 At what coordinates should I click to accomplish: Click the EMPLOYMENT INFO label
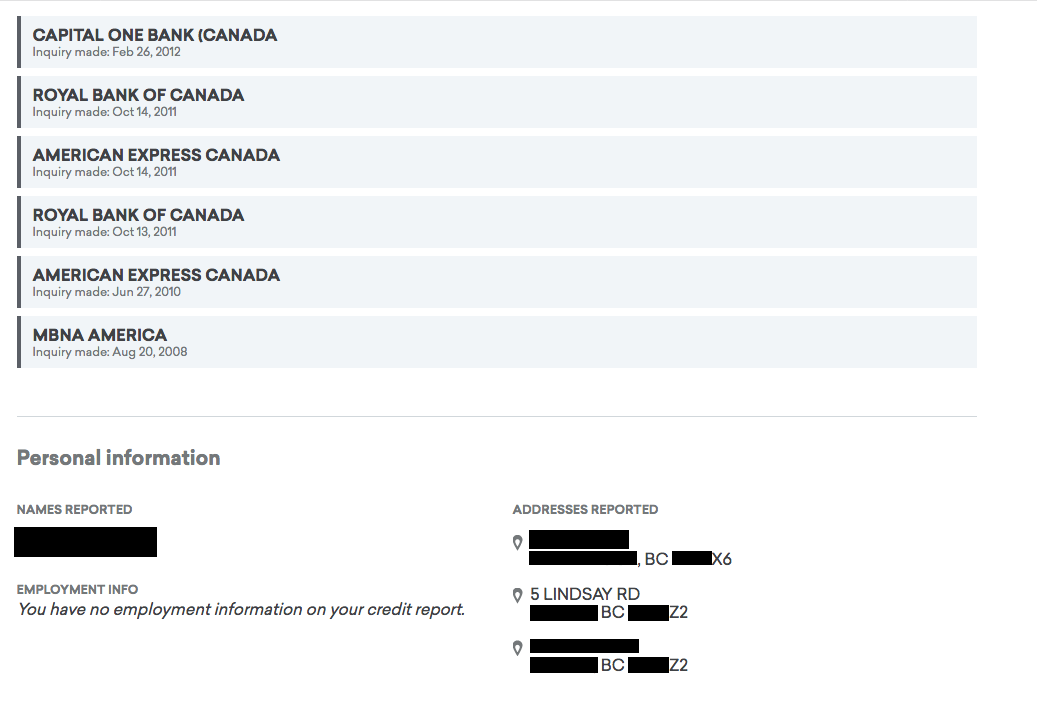click(77, 589)
